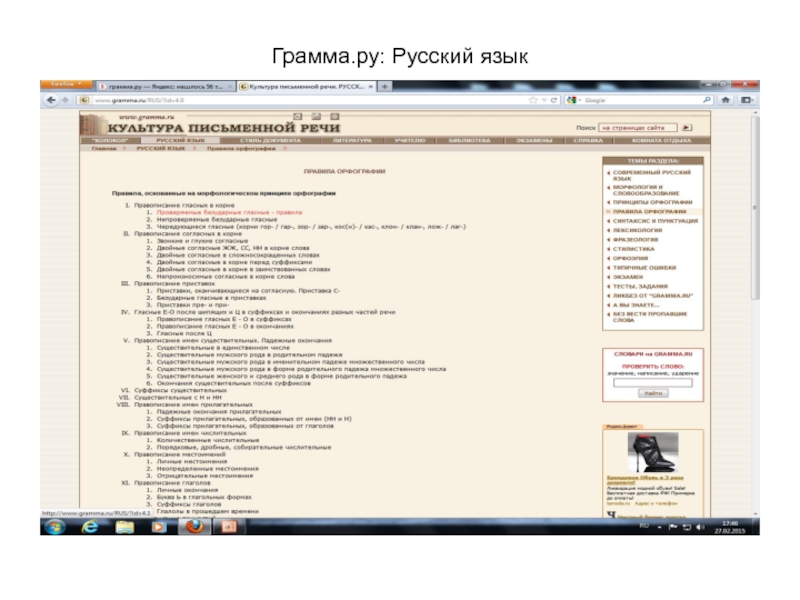Image resolution: width=800 pixels, height=600 pixels.
Task: Click the network icon in system tray
Action: pyautogui.click(x=687, y=527)
